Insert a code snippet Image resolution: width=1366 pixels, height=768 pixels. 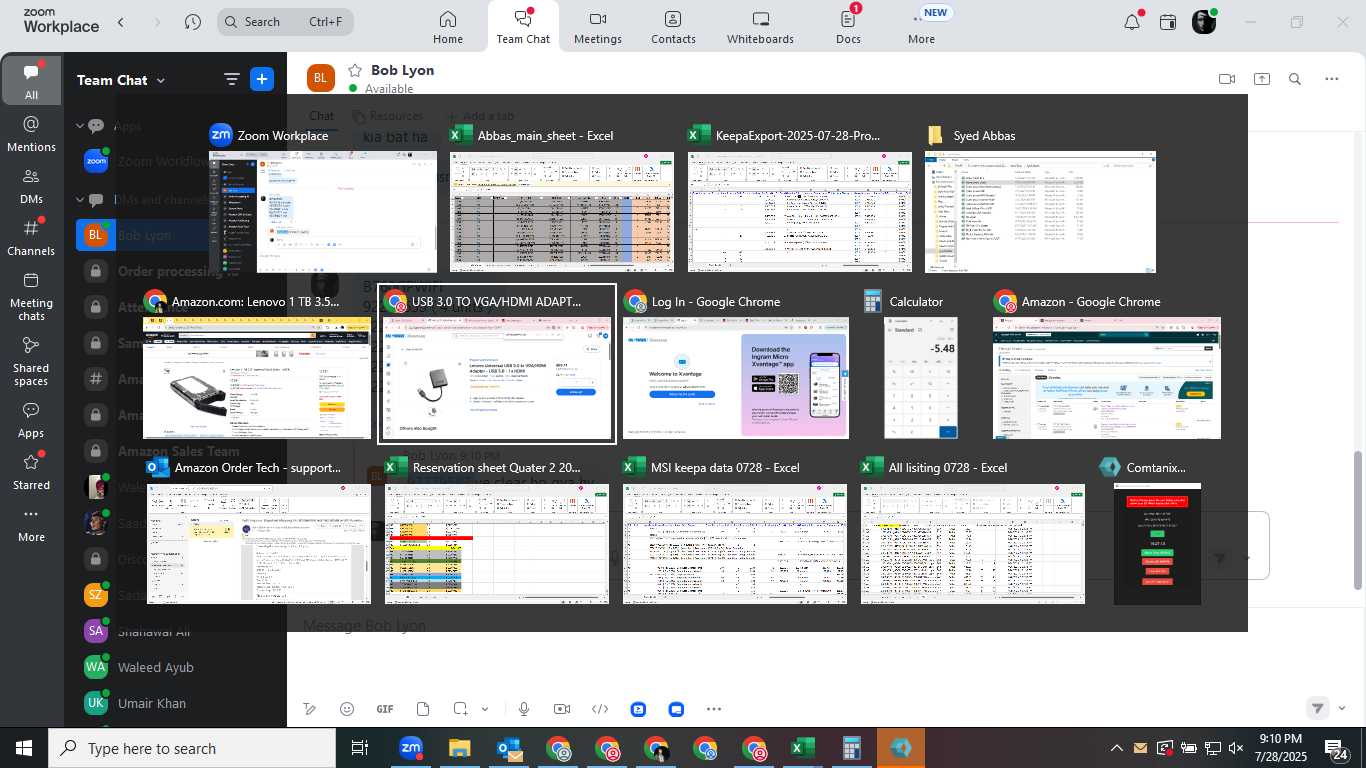point(600,709)
